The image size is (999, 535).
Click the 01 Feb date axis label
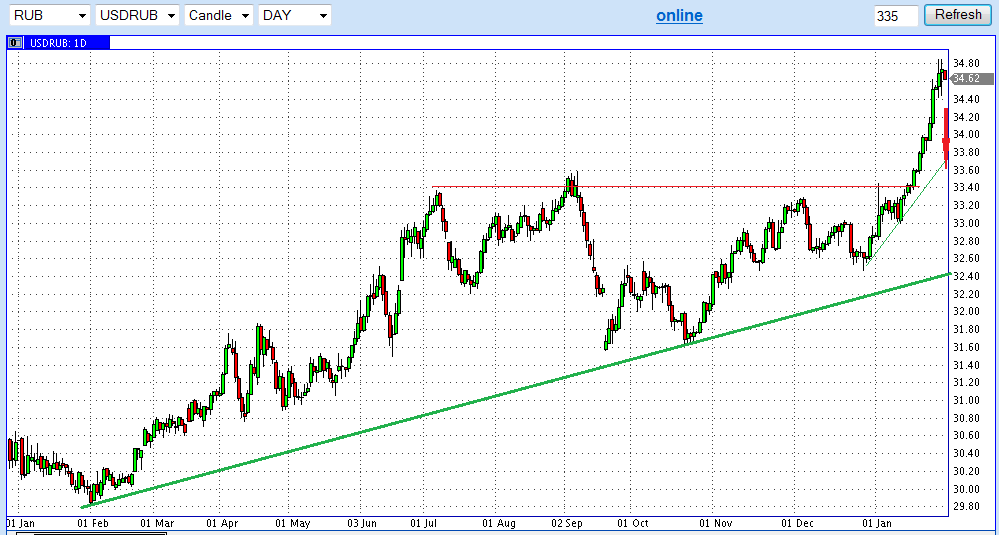click(96, 523)
